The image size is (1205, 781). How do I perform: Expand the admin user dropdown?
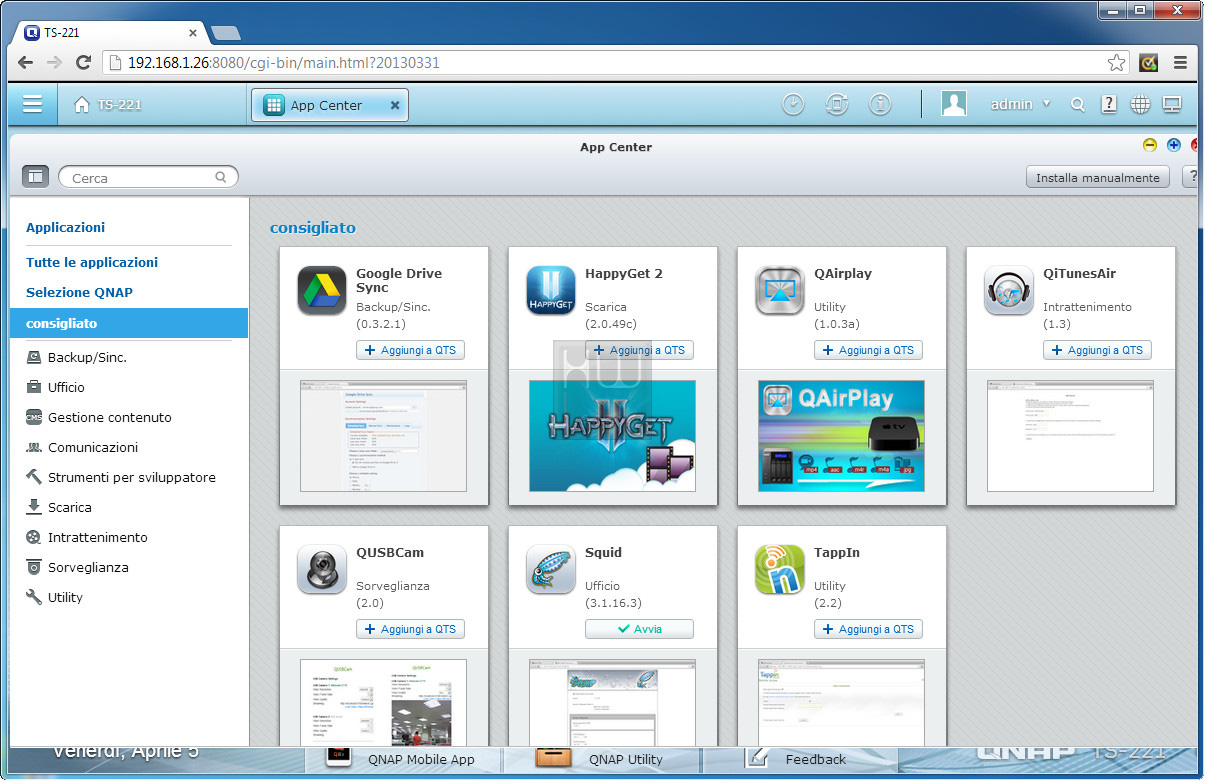pos(1047,104)
